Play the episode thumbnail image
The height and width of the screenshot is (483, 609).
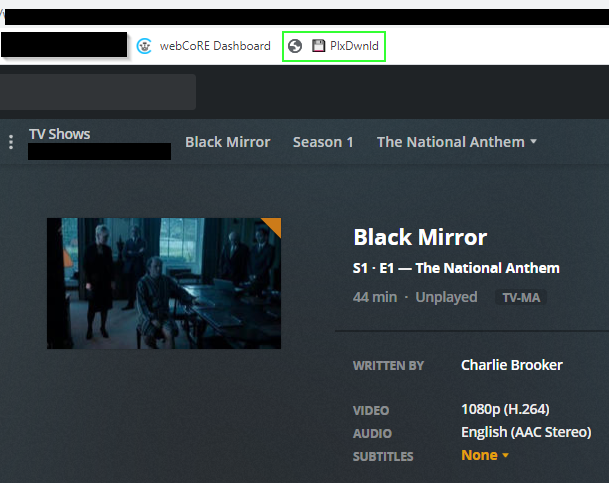164,283
